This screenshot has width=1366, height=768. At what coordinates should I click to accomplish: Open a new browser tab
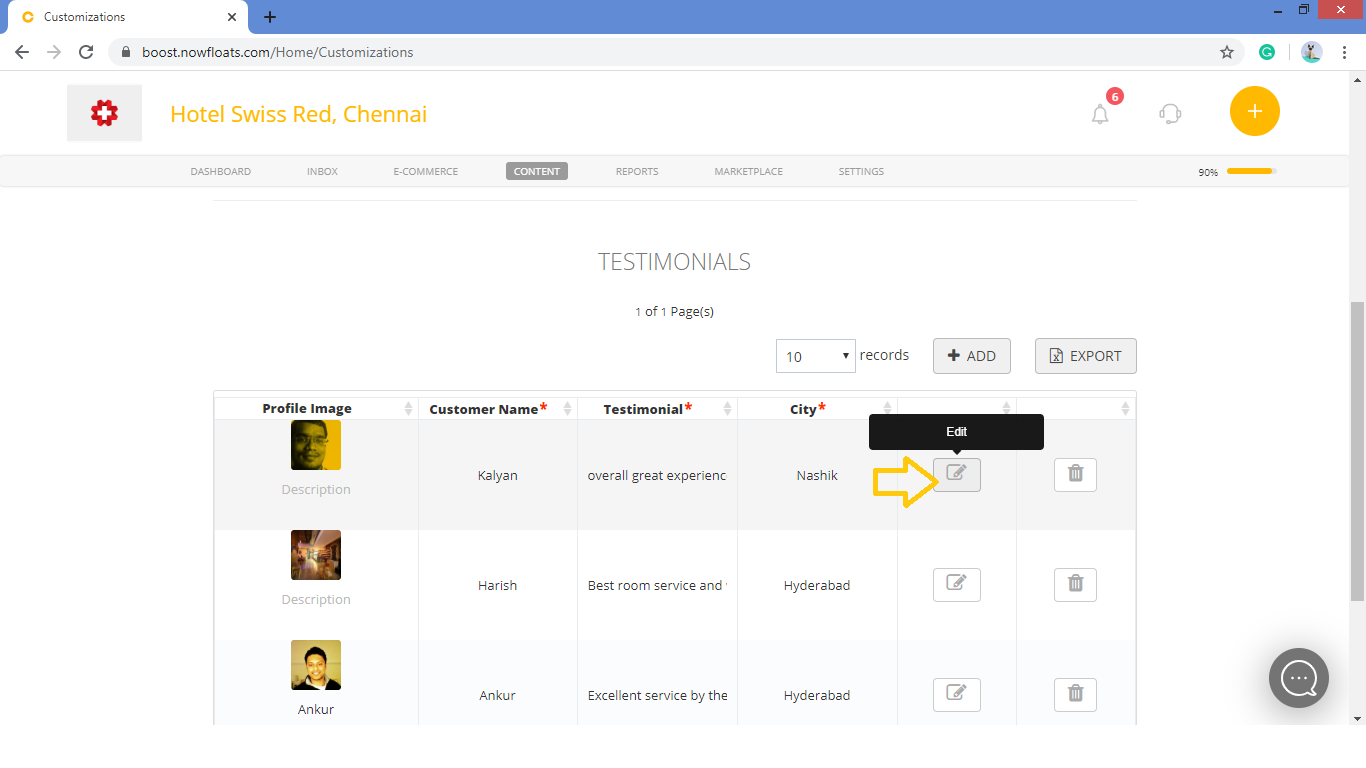point(270,17)
